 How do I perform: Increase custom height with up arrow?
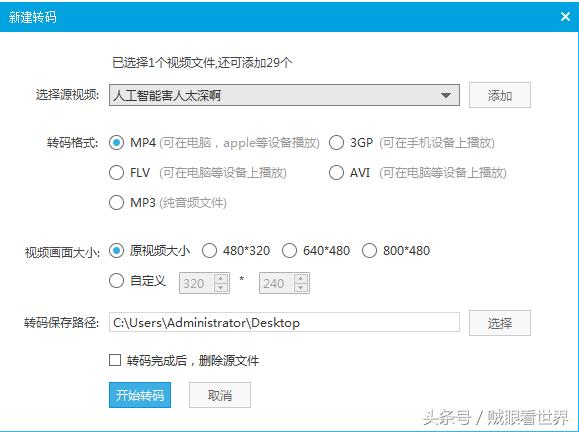click(x=301, y=278)
